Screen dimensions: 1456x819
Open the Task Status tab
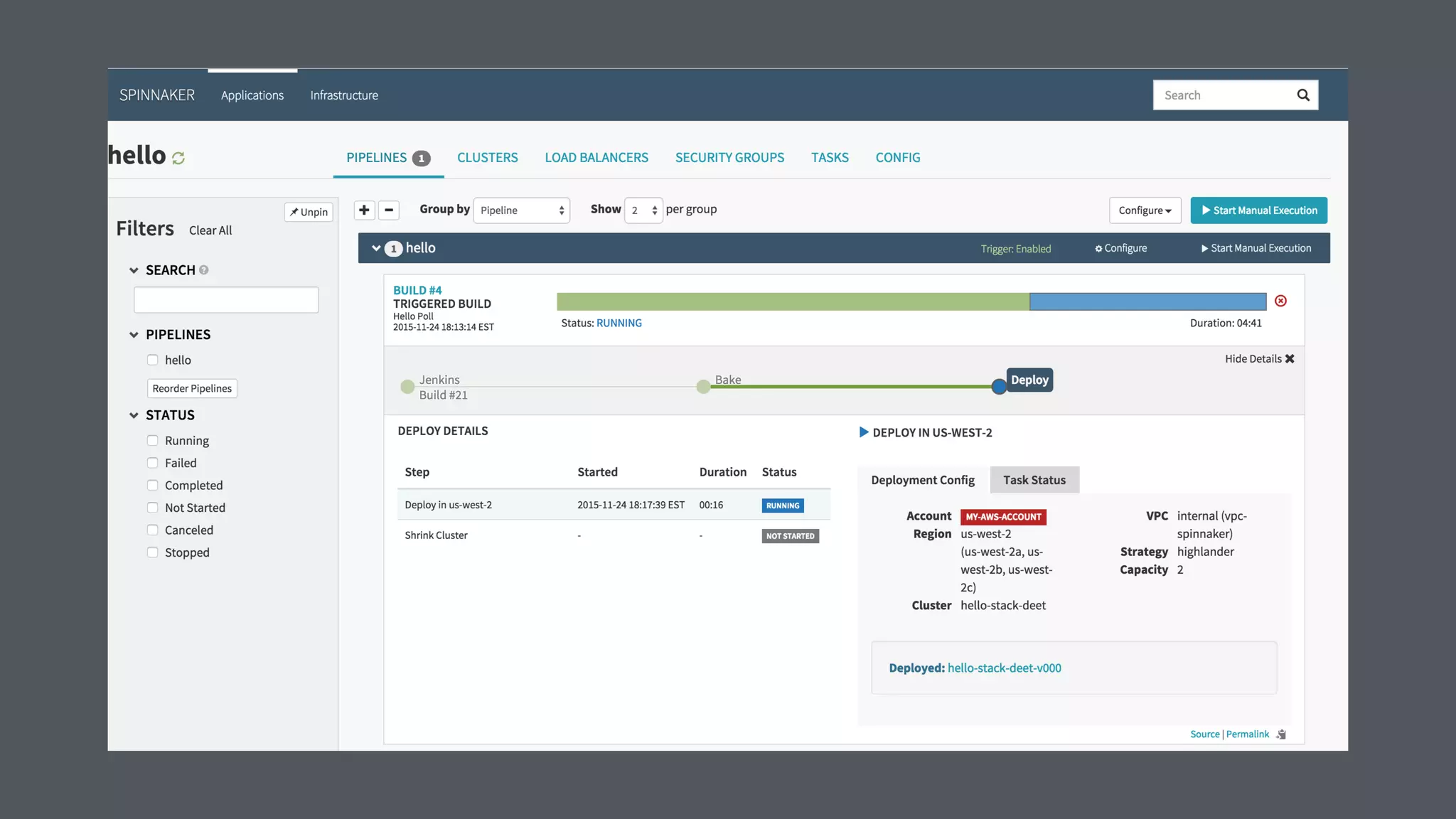tap(1034, 480)
